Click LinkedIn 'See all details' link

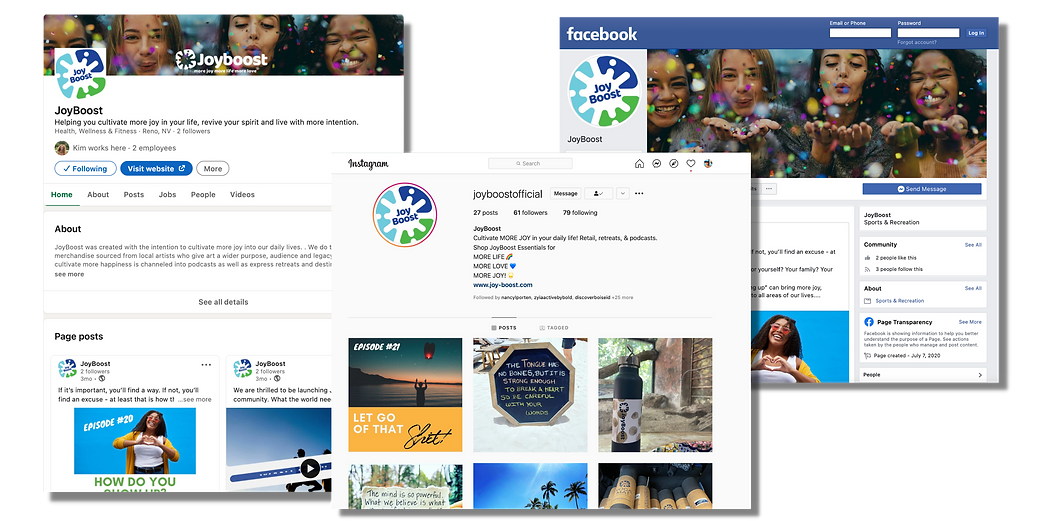[223, 302]
